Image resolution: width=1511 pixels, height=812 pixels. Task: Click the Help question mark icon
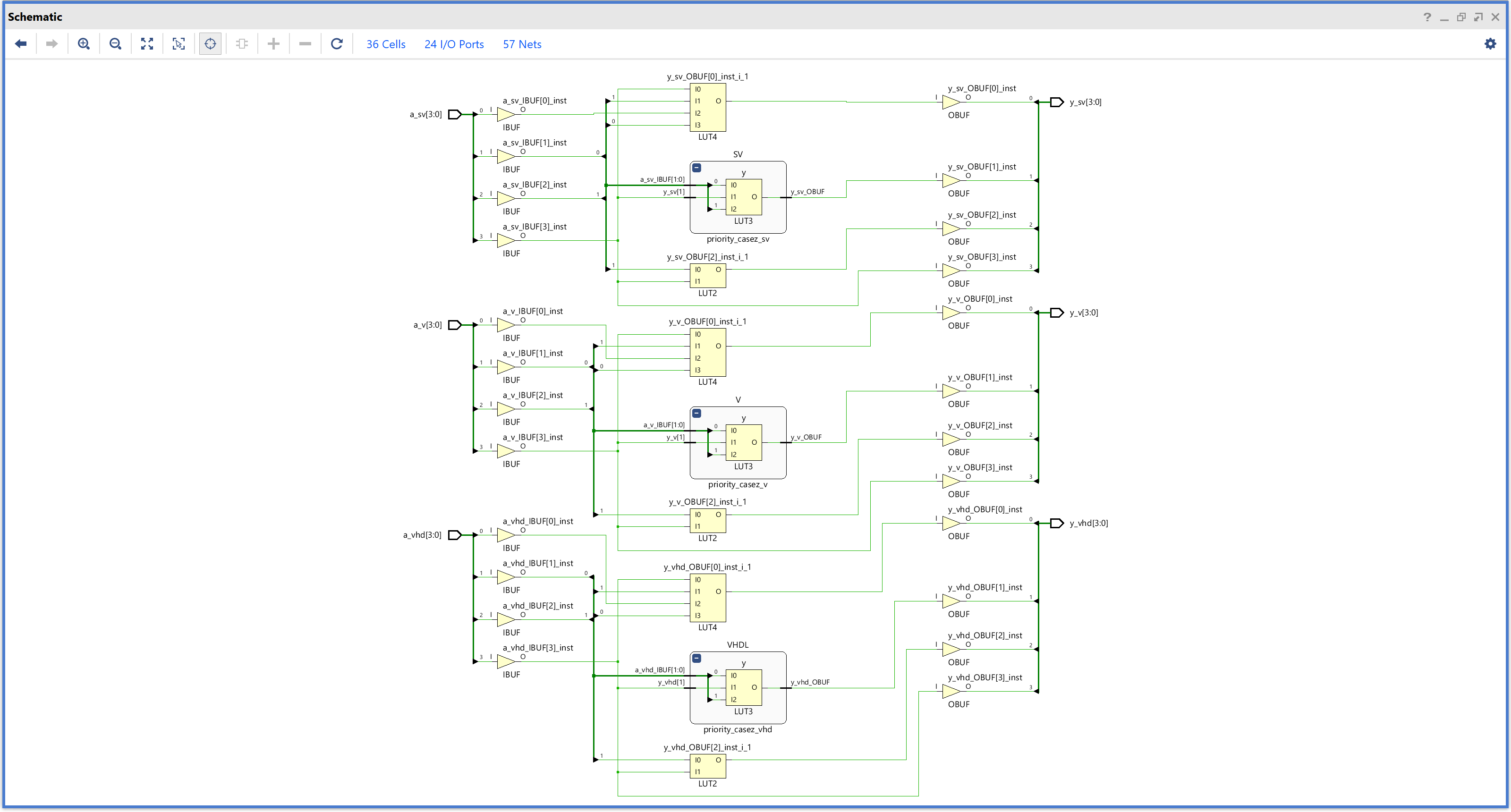tap(1427, 17)
